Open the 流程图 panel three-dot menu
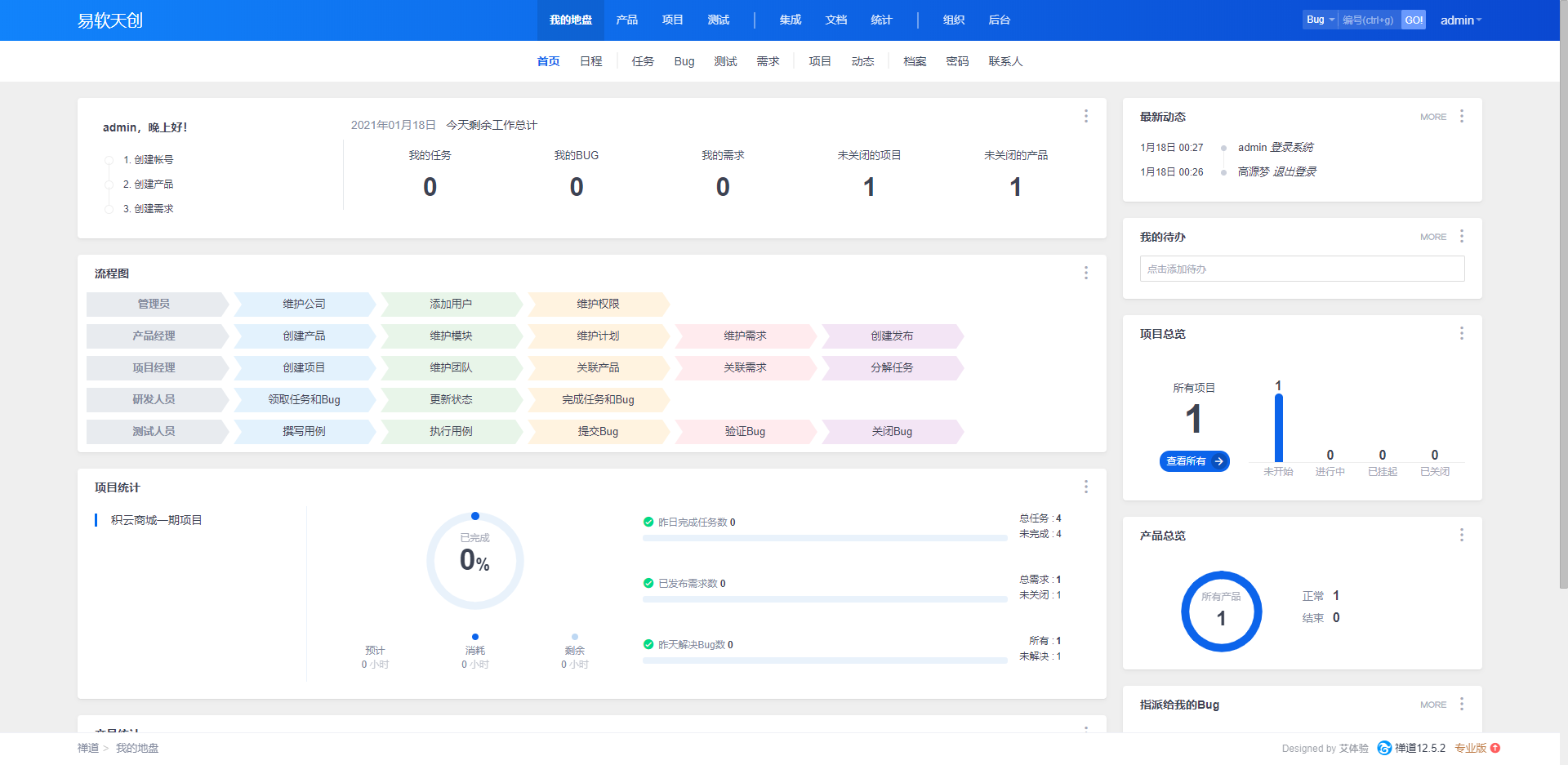 tap(1085, 273)
